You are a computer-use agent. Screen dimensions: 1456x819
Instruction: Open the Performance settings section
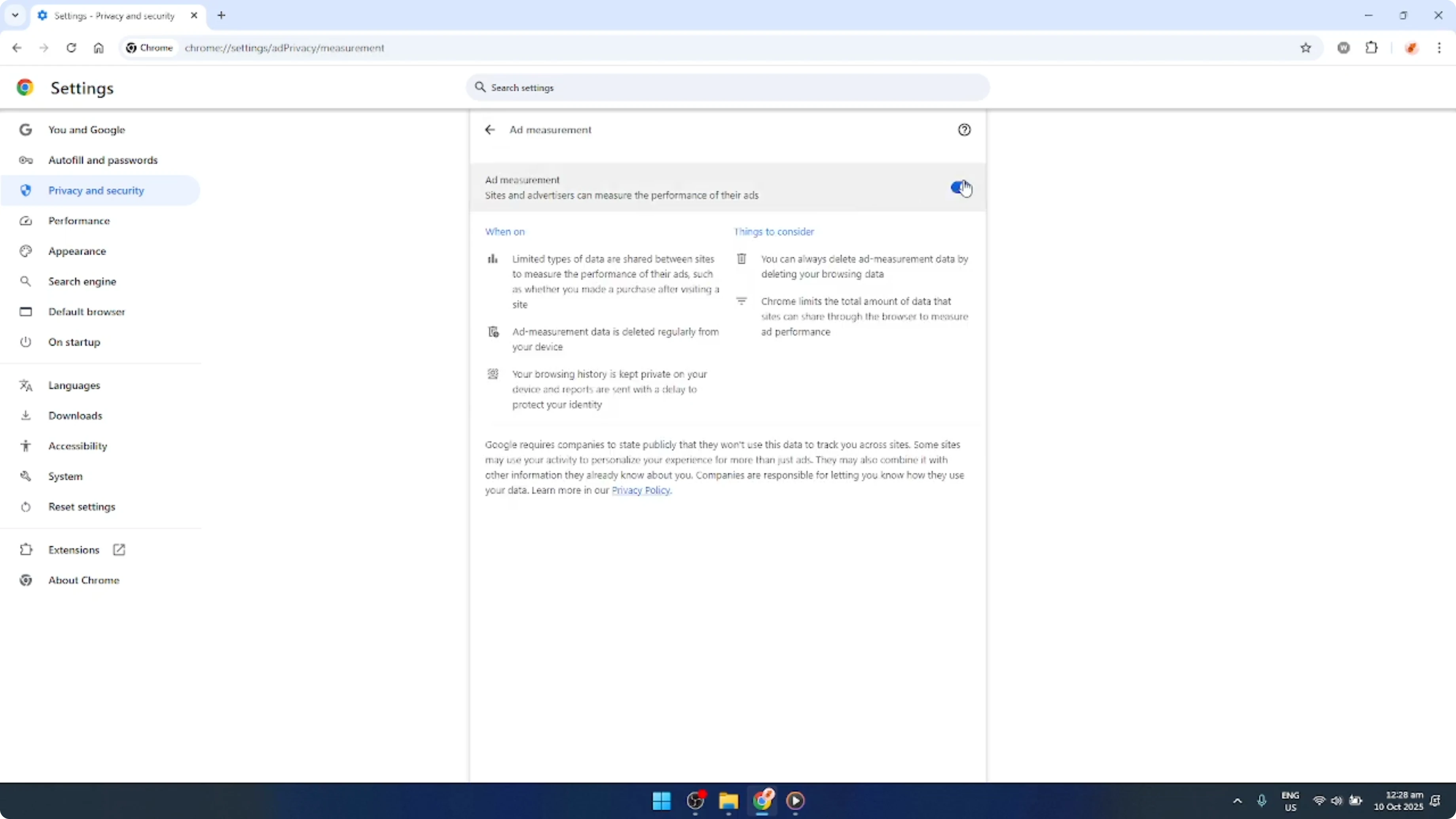coord(80,220)
